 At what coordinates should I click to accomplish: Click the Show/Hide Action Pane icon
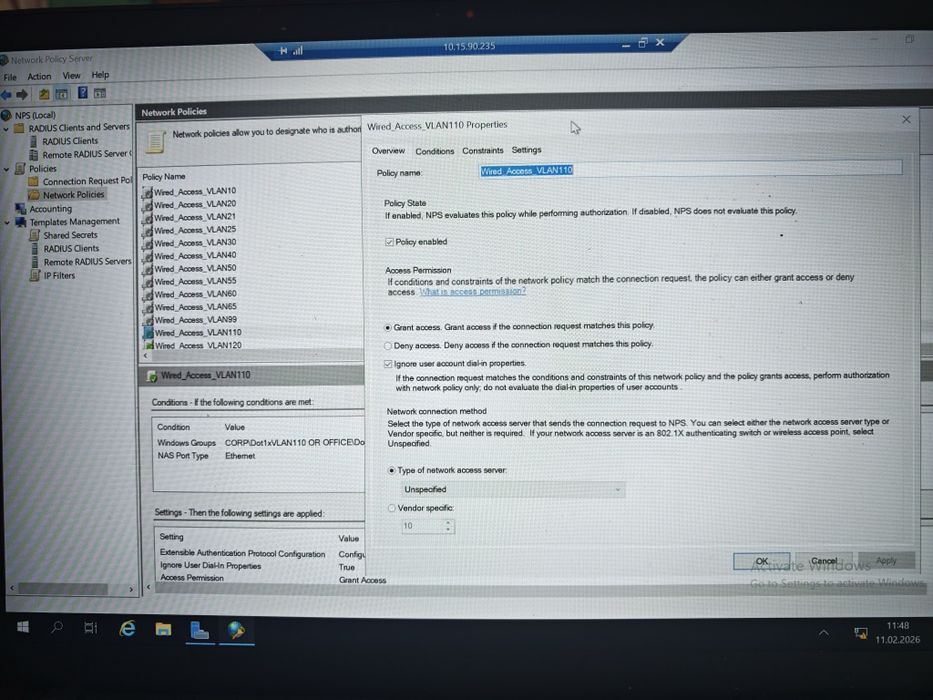point(100,93)
